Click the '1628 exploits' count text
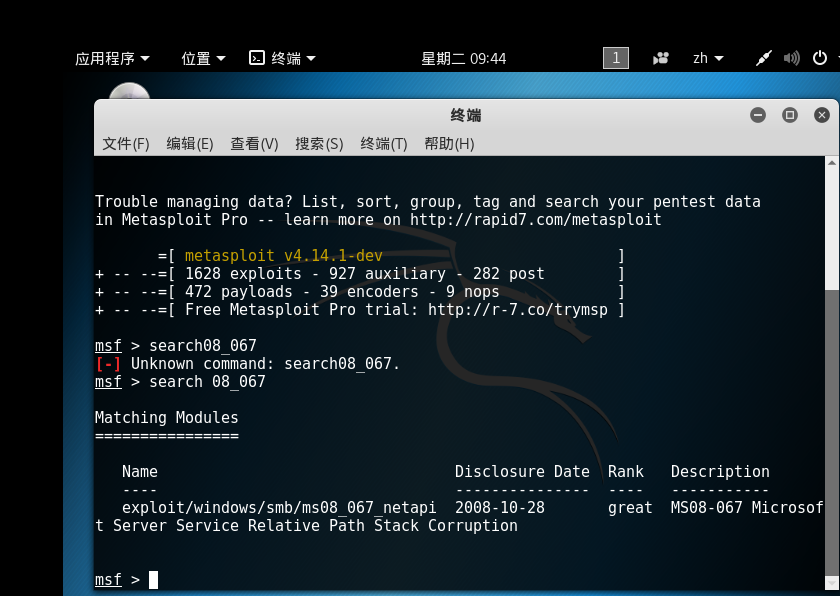Viewport: 840px width, 596px height. click(x=243, y=274)
